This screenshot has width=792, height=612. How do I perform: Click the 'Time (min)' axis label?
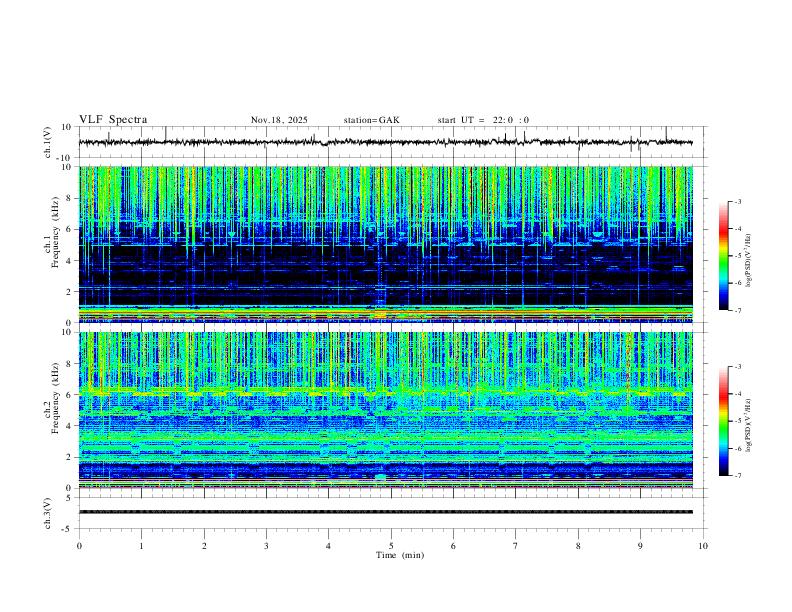click(400, 555)
